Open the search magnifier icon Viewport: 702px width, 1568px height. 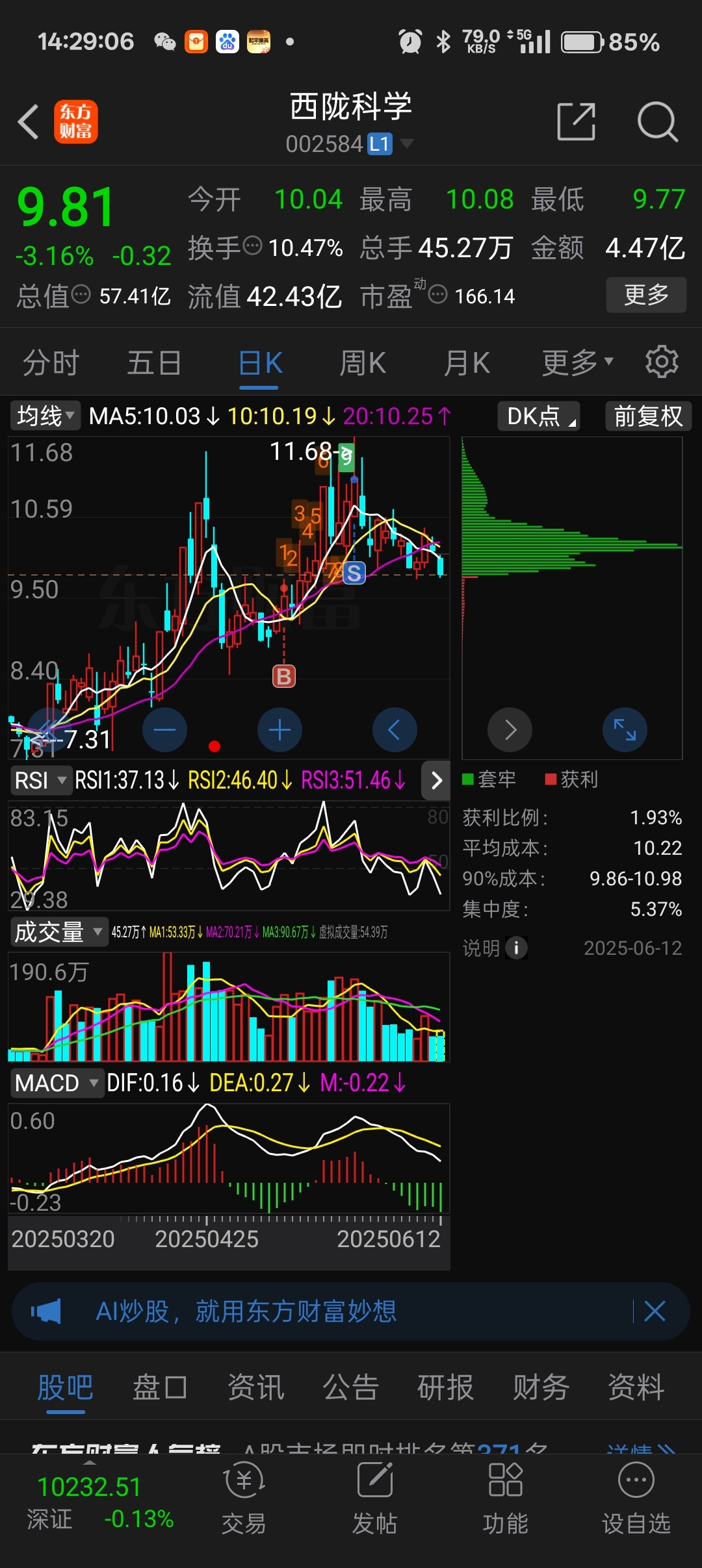(657, 121)
